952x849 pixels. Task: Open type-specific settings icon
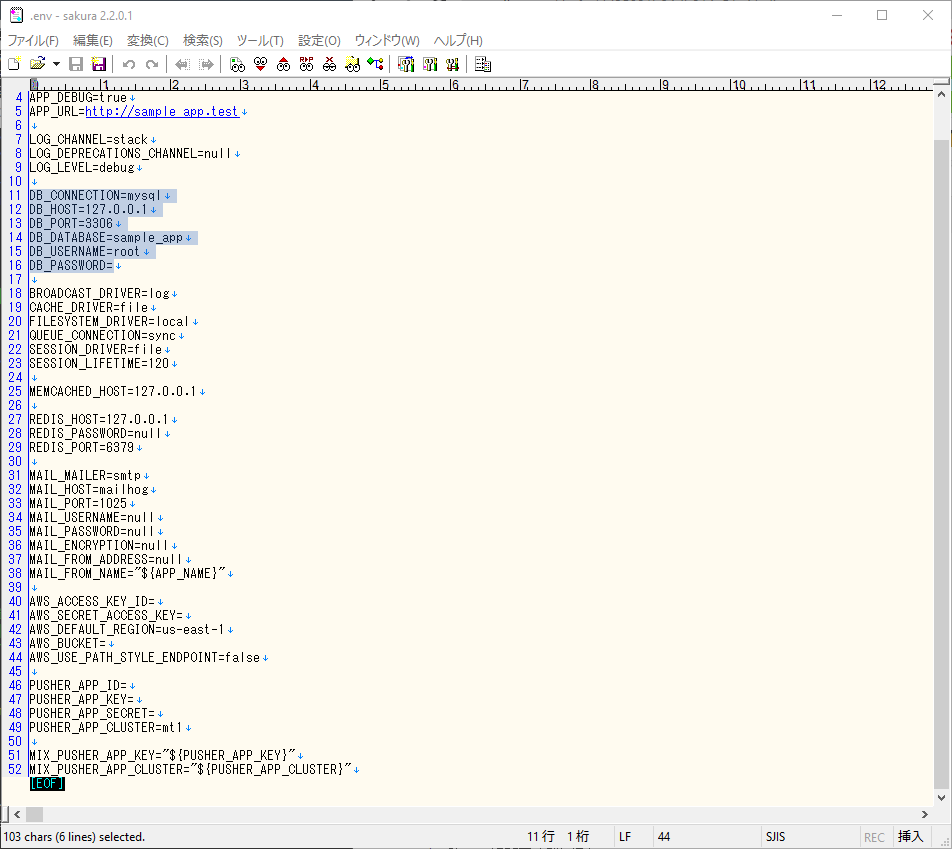430,64
